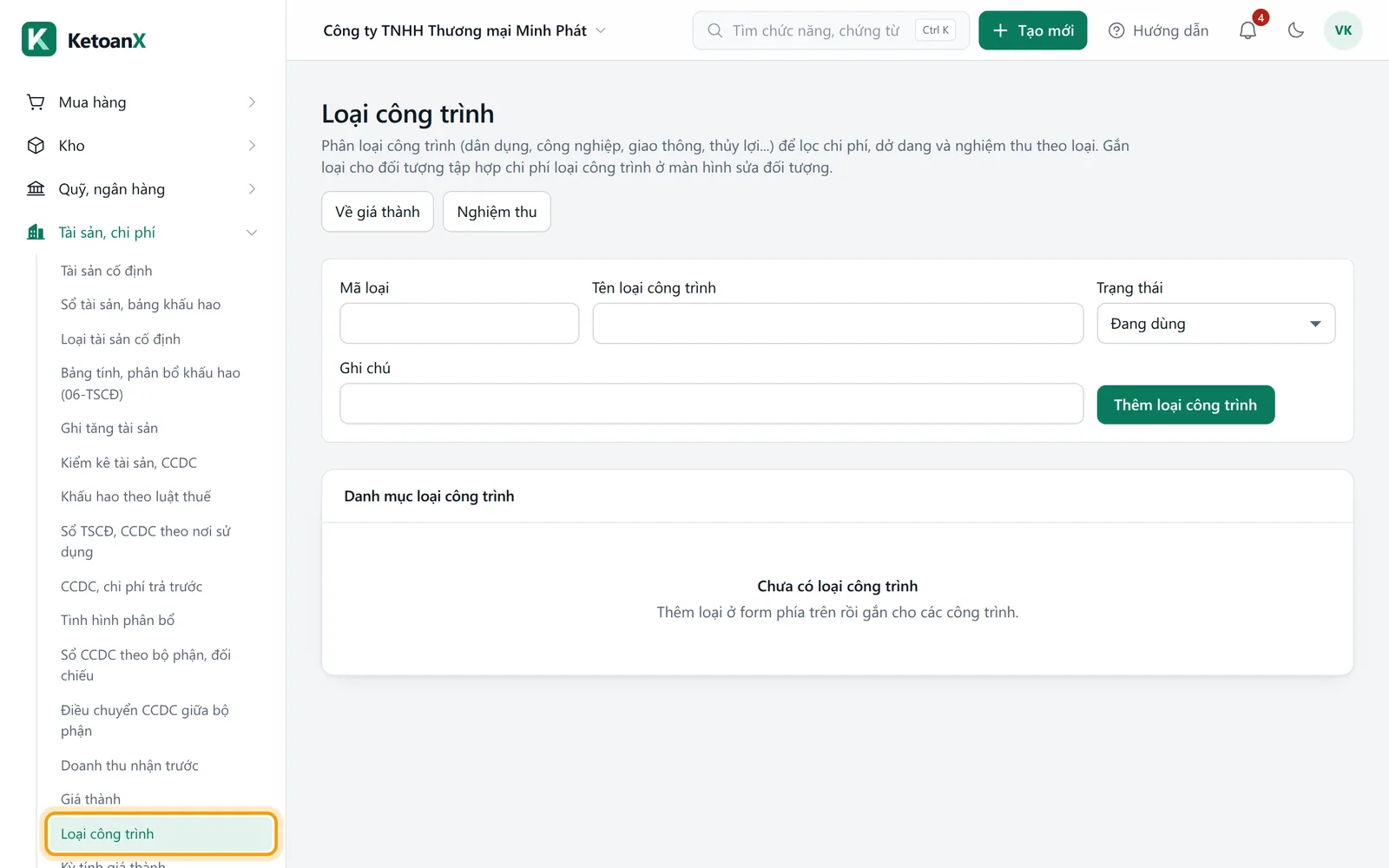The width and height of the screenshot is (1389, 868).
Task: Click the Thêm loại công trình button
Action: (x=1186, y=405)
